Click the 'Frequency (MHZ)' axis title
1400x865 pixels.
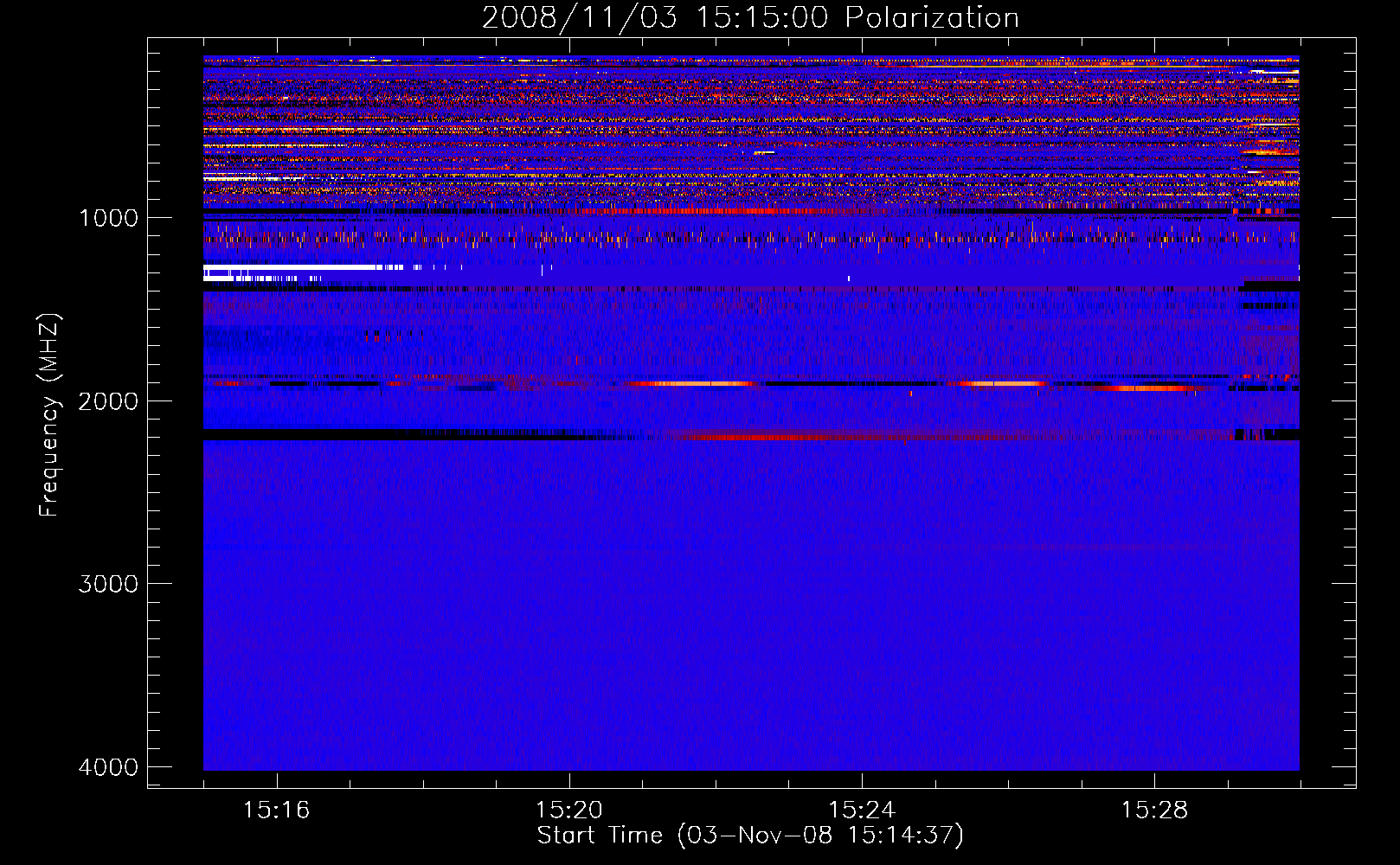click(49, 415)
